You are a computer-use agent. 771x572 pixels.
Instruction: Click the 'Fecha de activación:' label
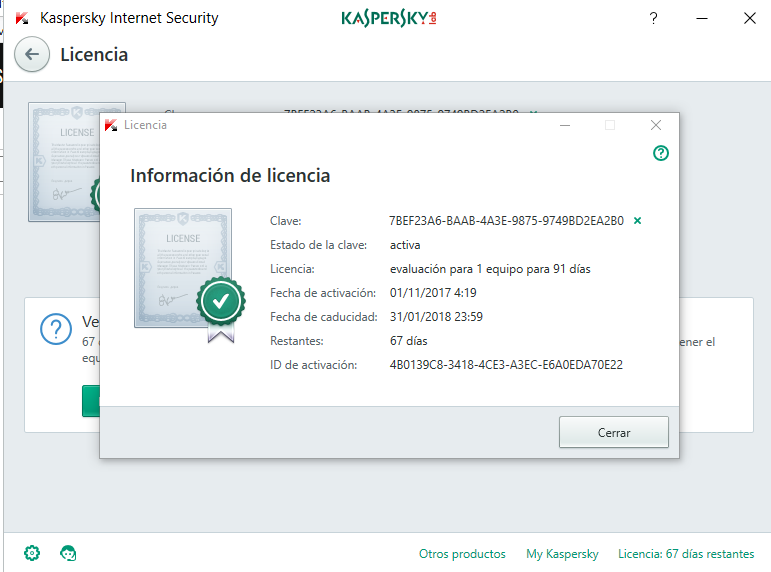(323, 293)
